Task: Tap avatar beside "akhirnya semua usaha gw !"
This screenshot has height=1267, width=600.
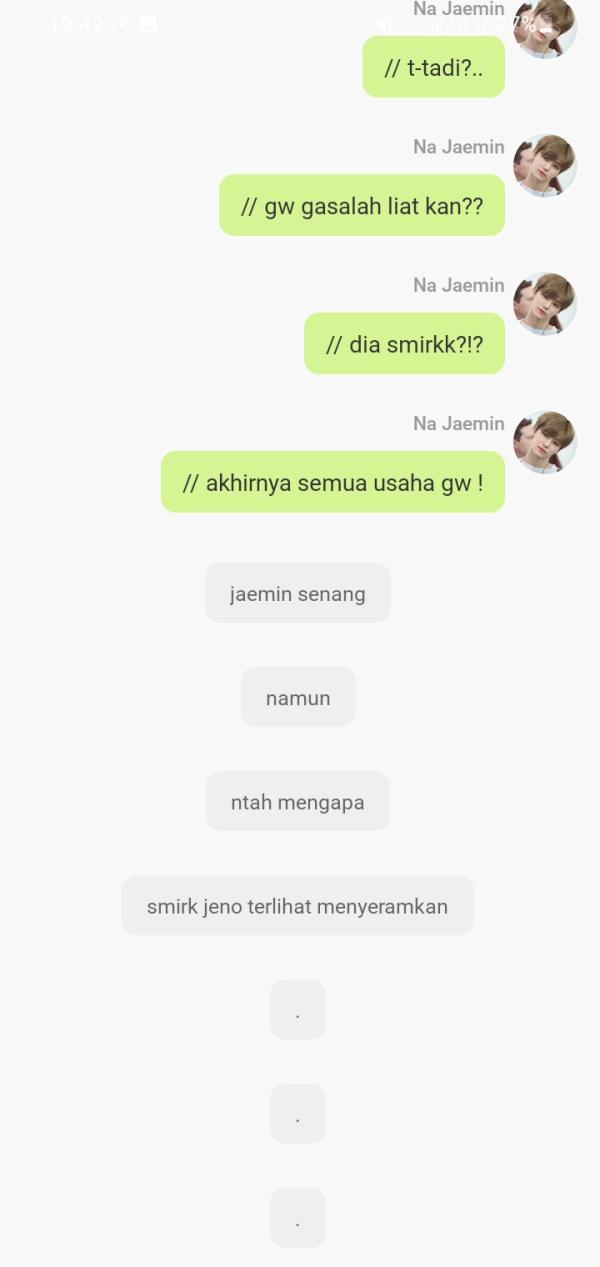Action: [x=545, y=442]
